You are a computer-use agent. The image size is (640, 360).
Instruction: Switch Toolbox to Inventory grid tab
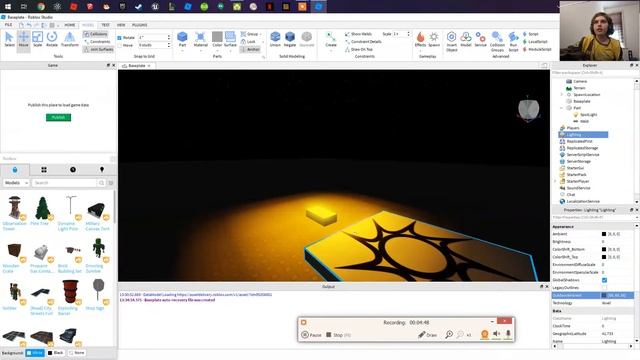point(44,169)
